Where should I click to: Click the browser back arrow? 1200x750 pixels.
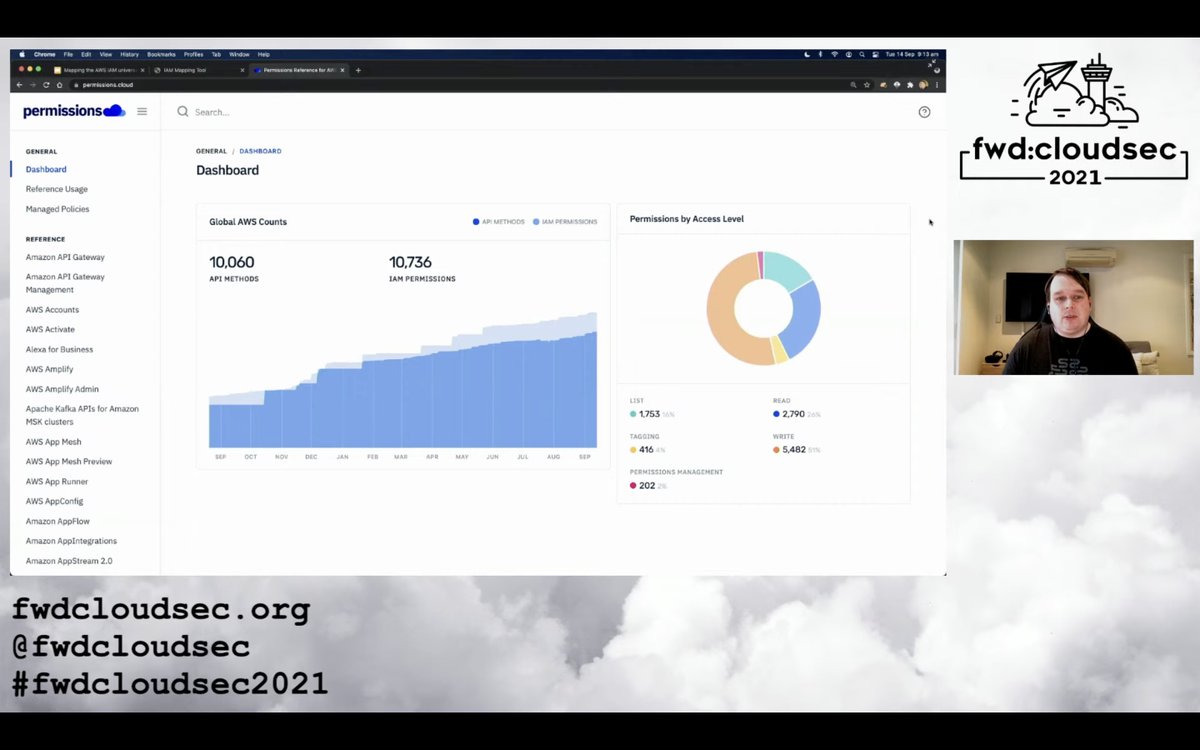coord(19,85)
